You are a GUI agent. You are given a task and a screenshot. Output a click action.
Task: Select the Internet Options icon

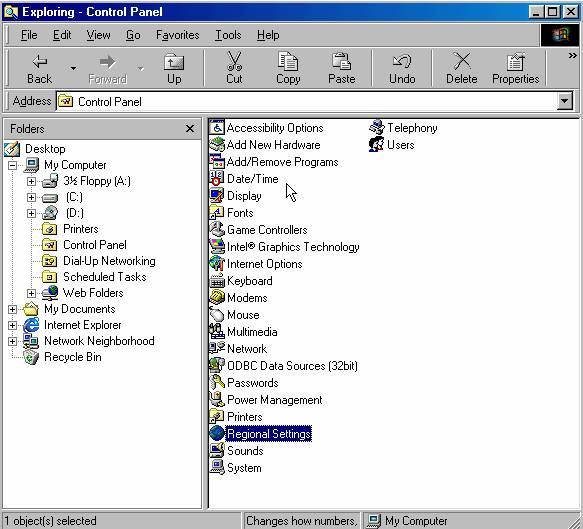[x=217, y=264]
